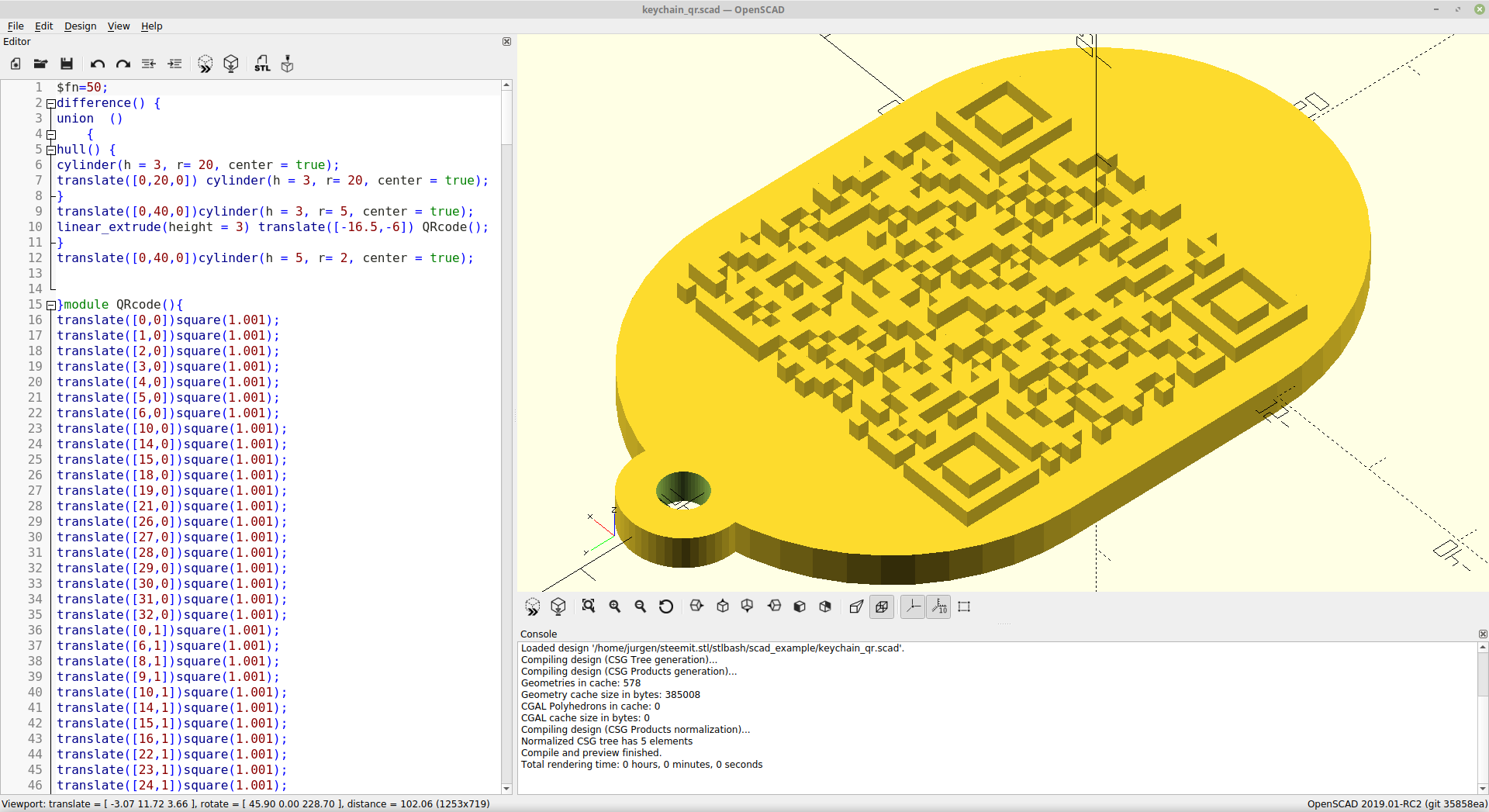1489x812 pixels.
Task: Click the View All icon below viewport
Action: (x=589, y=606)
